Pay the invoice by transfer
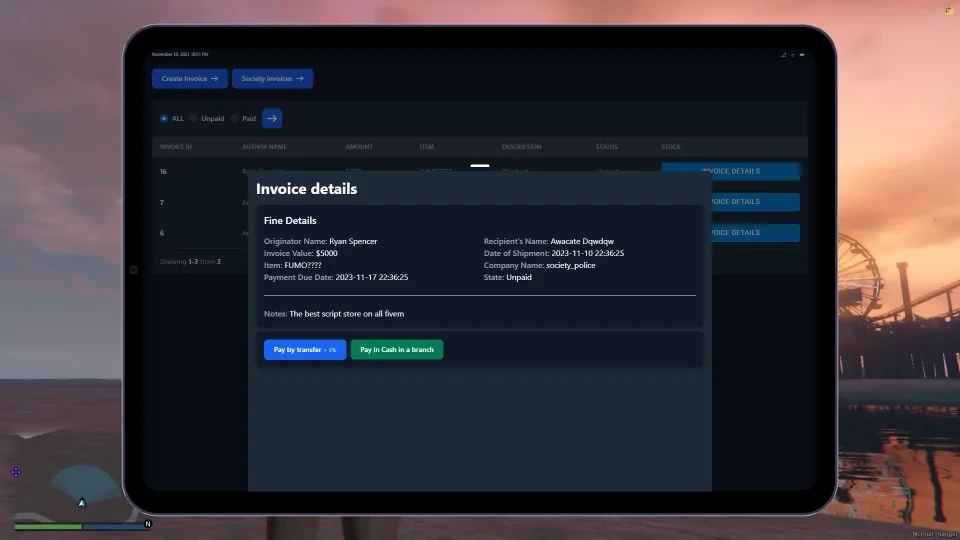960x540 pixels. coord(305,350)
